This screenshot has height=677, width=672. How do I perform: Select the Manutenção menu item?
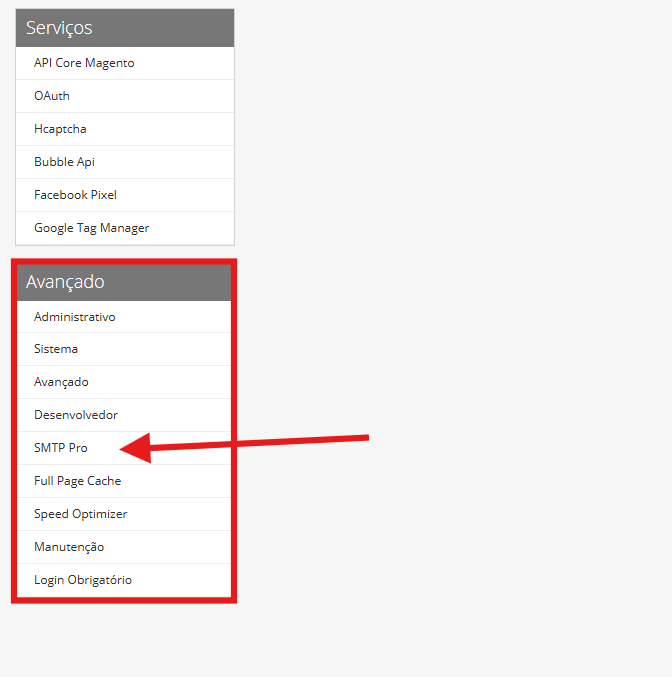(x=69, y=547)
